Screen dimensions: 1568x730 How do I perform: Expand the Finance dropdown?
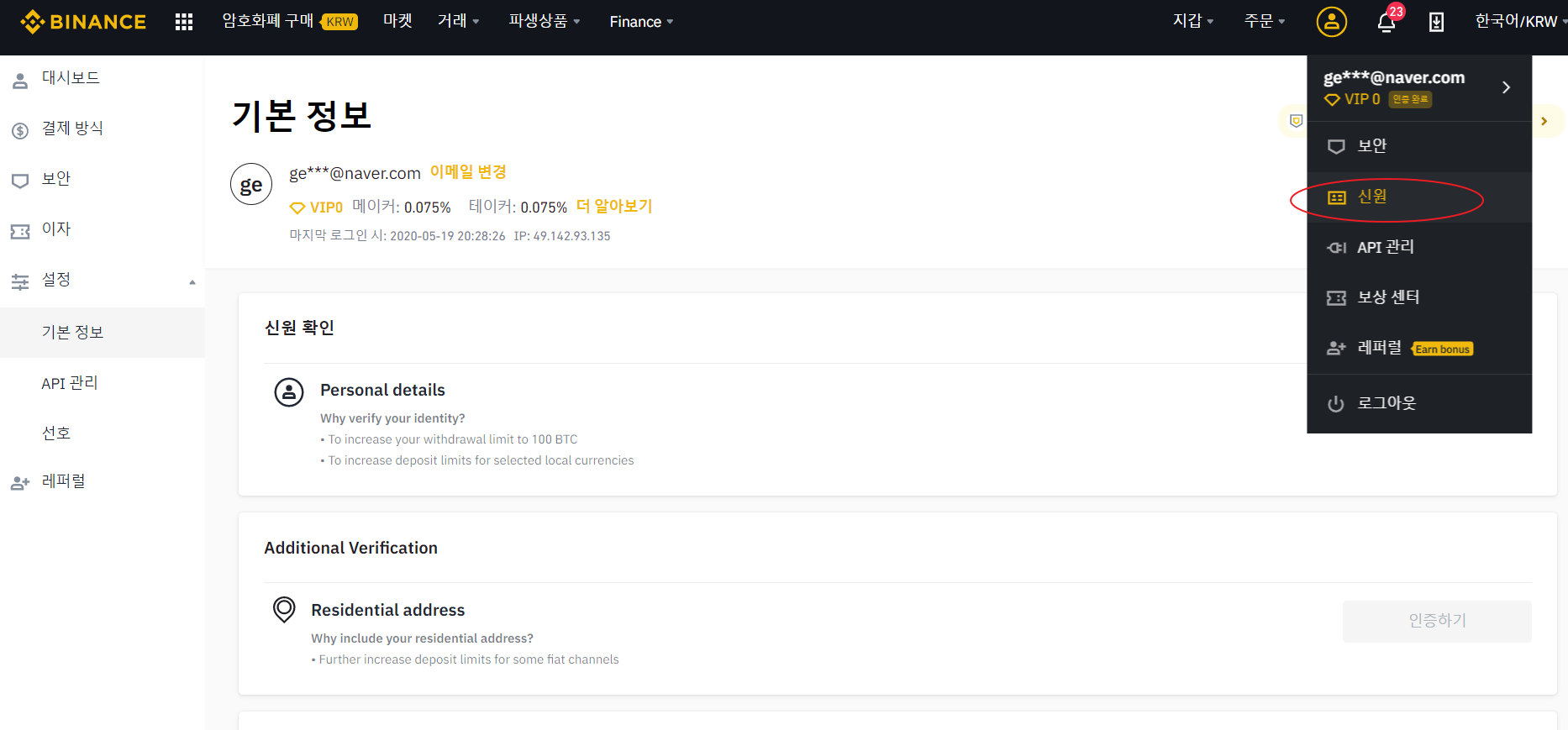tap(641, 22)
